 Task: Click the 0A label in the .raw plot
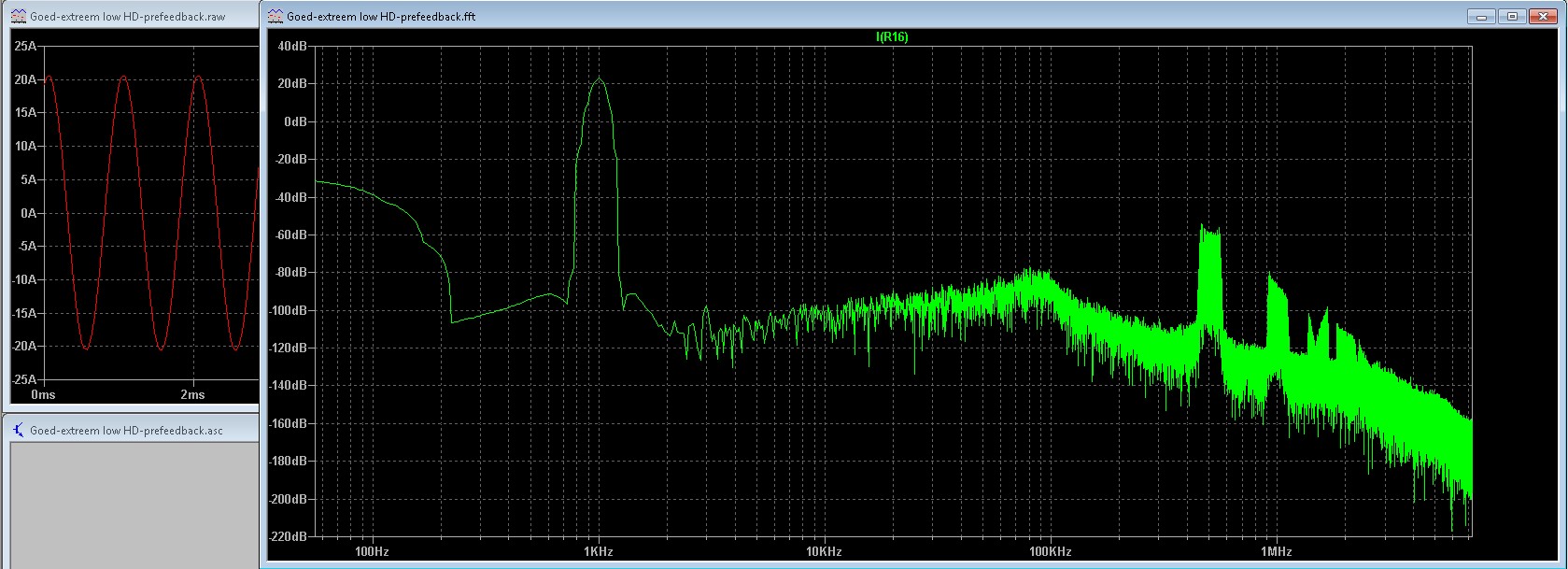point(29,213)
